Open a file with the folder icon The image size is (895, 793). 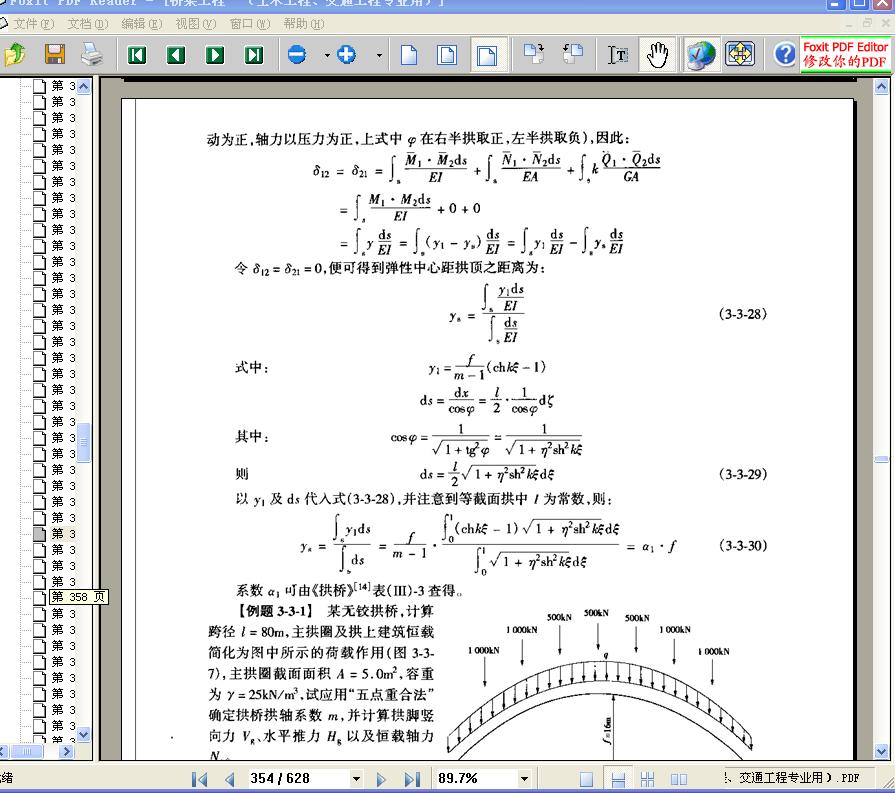[x=15, y=55]
